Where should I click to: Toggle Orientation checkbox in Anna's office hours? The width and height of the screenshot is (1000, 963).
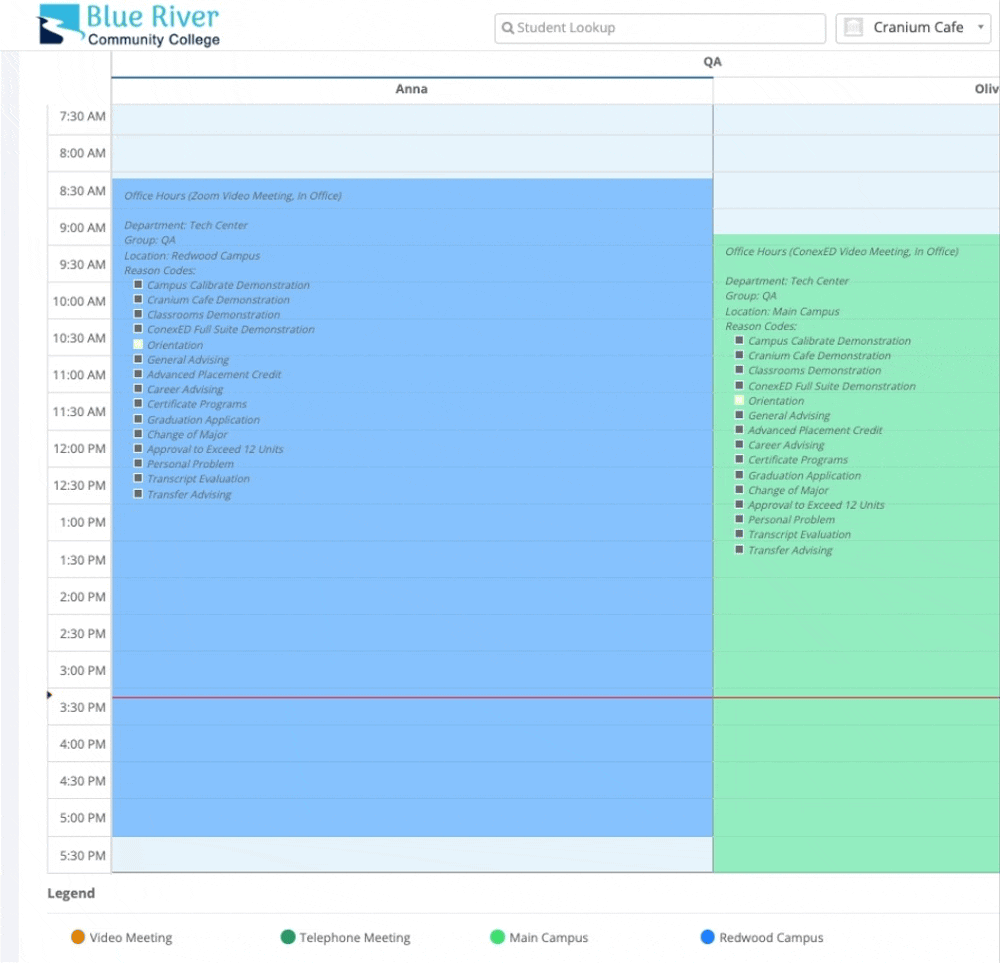tap(139, 344)
